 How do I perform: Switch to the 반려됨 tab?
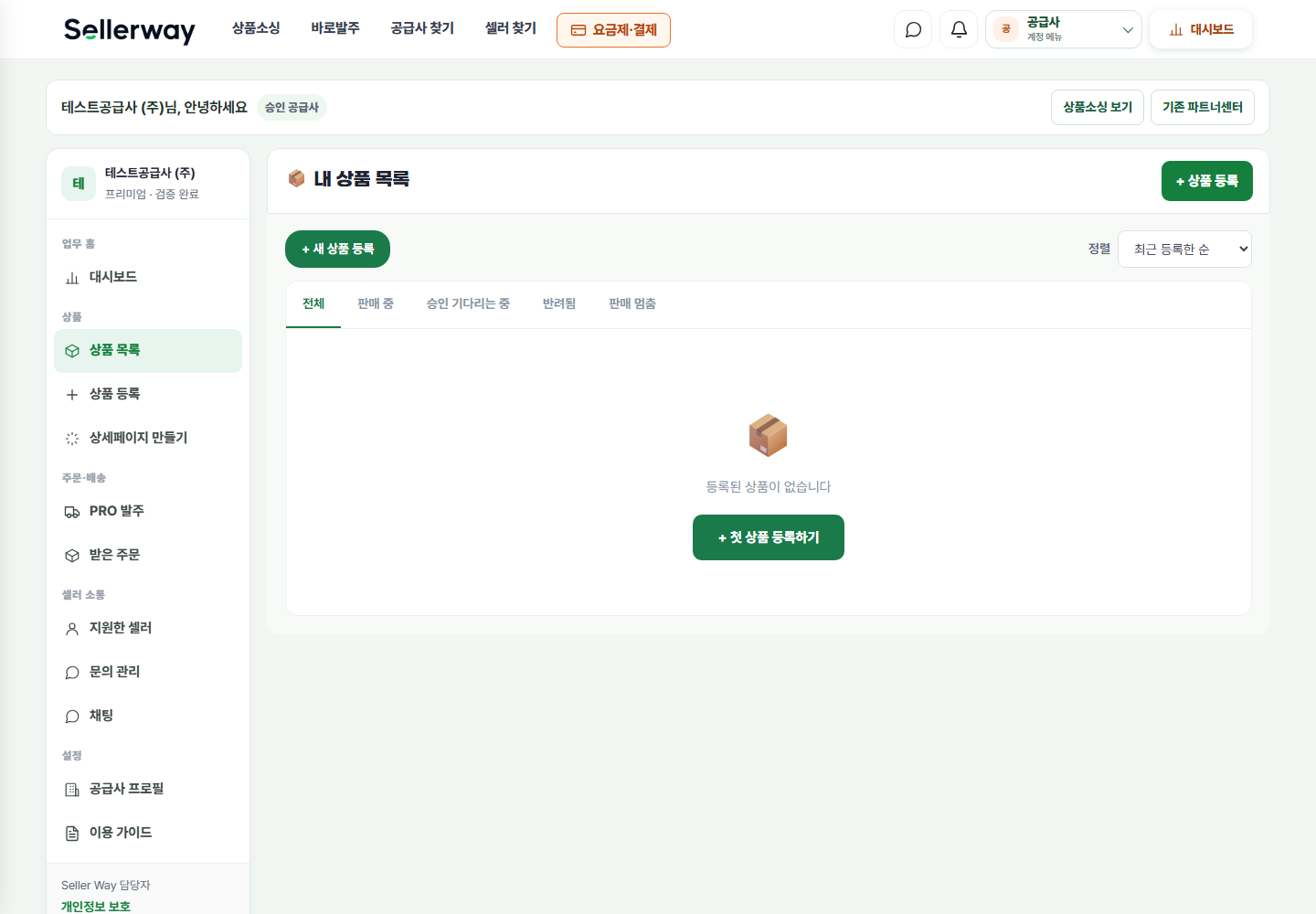559,303
